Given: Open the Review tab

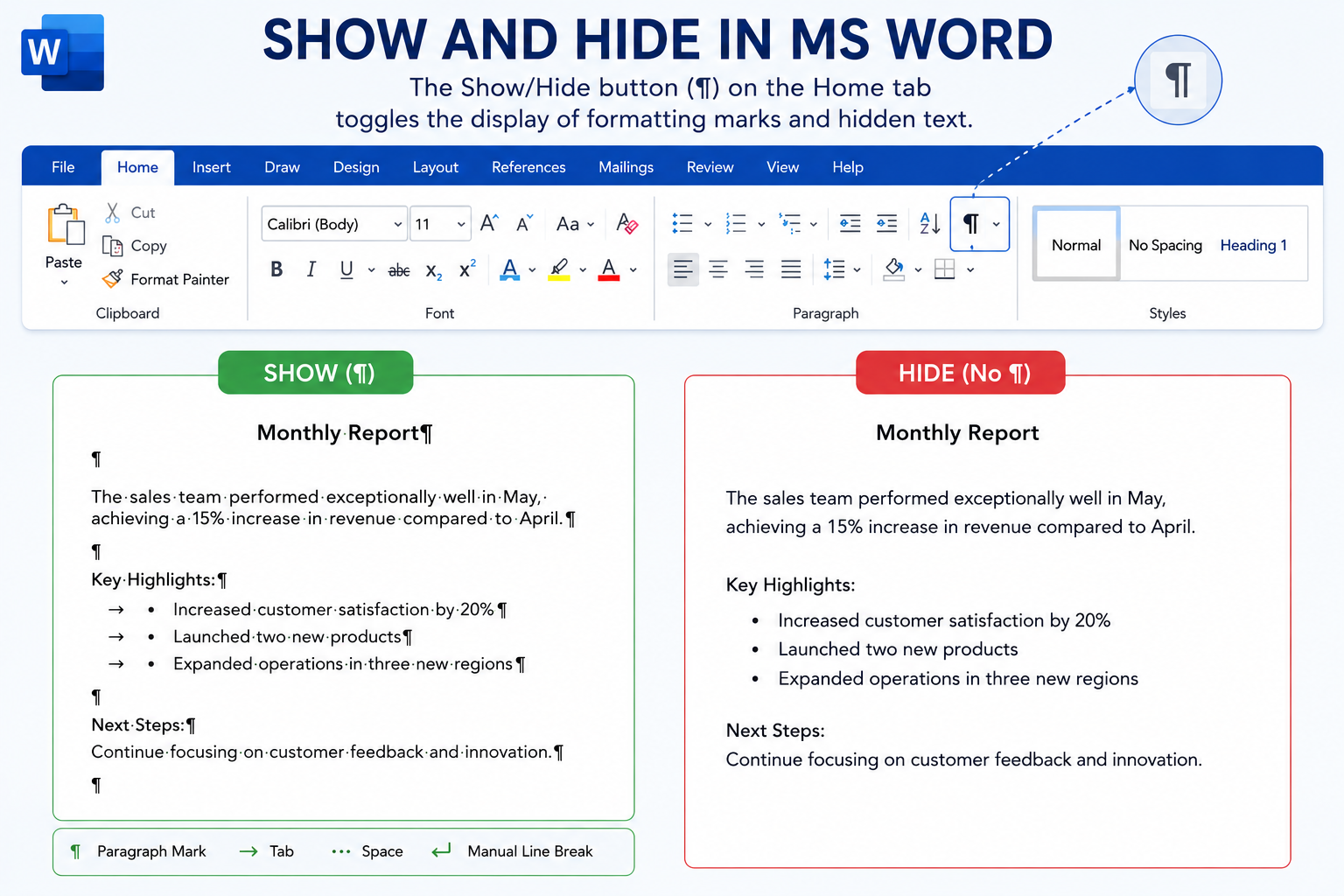Looking at the screenshot, I should [x=710, y=167].
